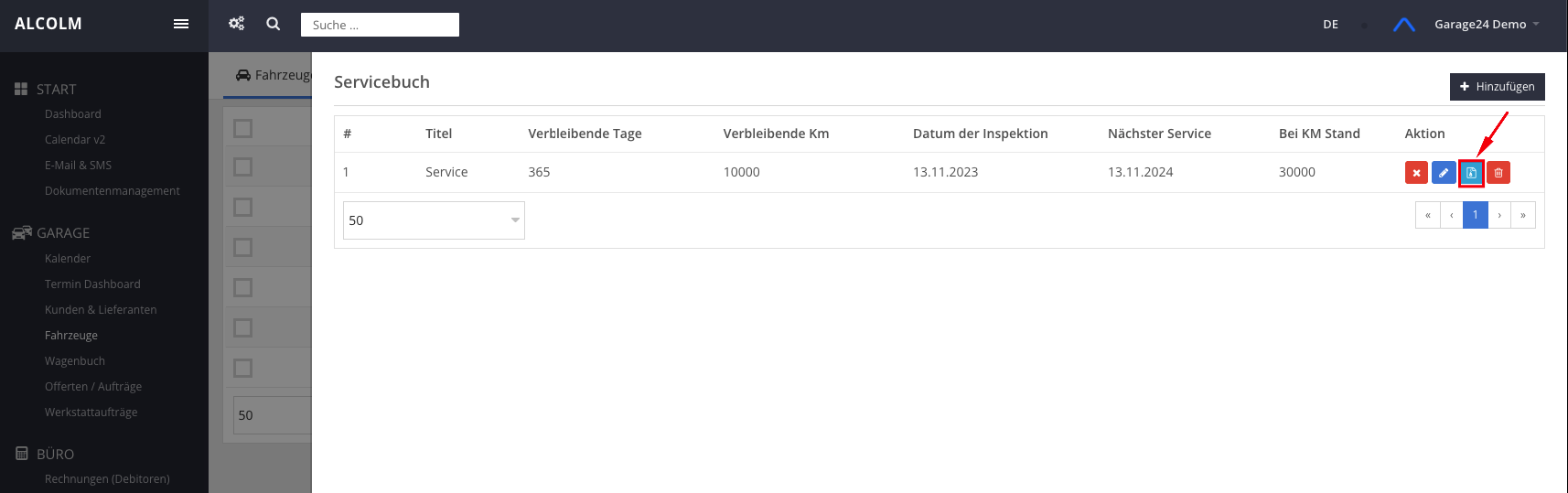The width and height of the screenshot is (1568, 493).
Task: Click the hamburger menu icon beside ALCOLM
Action: click(181, 24)
